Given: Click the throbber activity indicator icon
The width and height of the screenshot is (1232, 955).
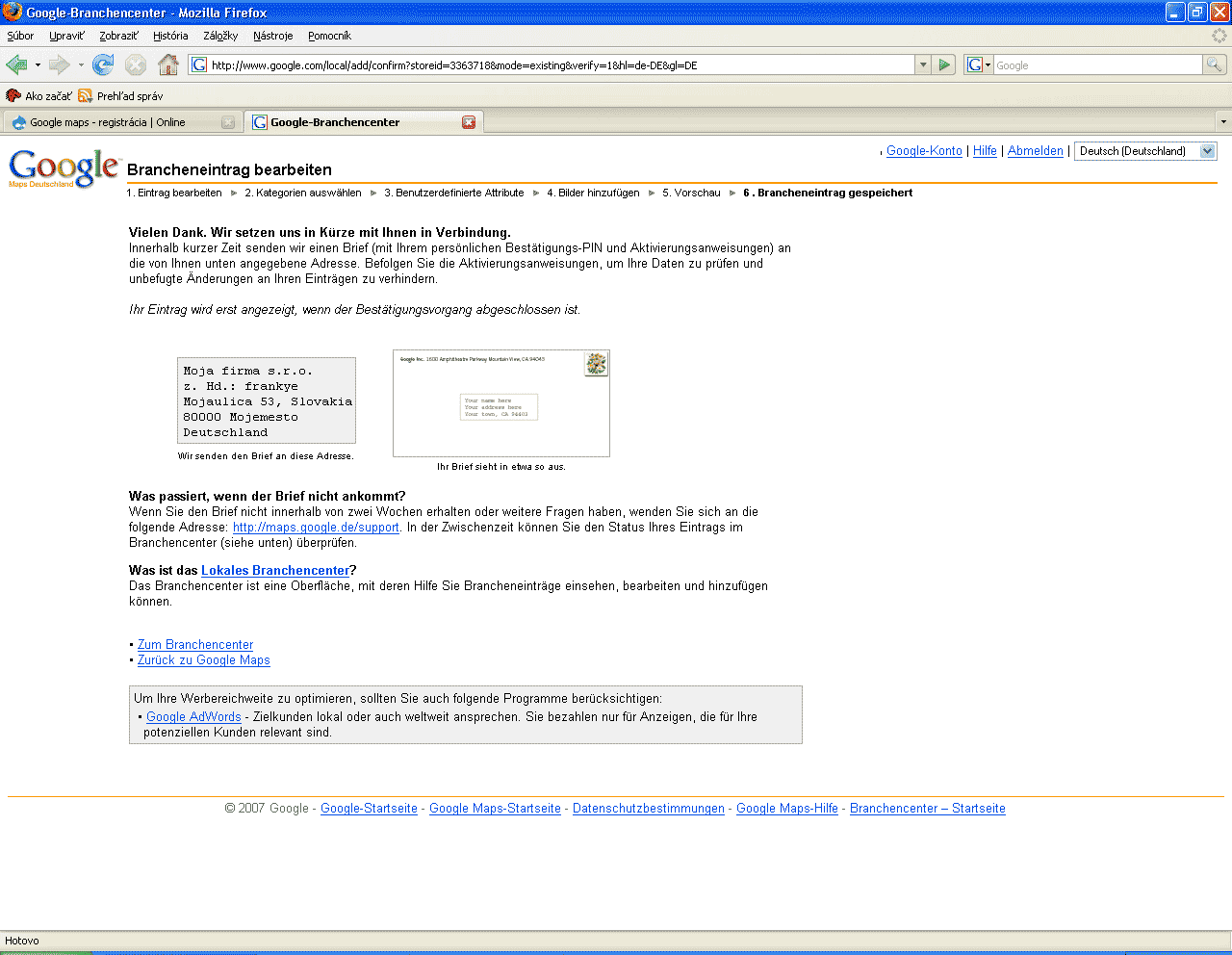Looking at the screenshot, I should click(x=1219, y=36).
